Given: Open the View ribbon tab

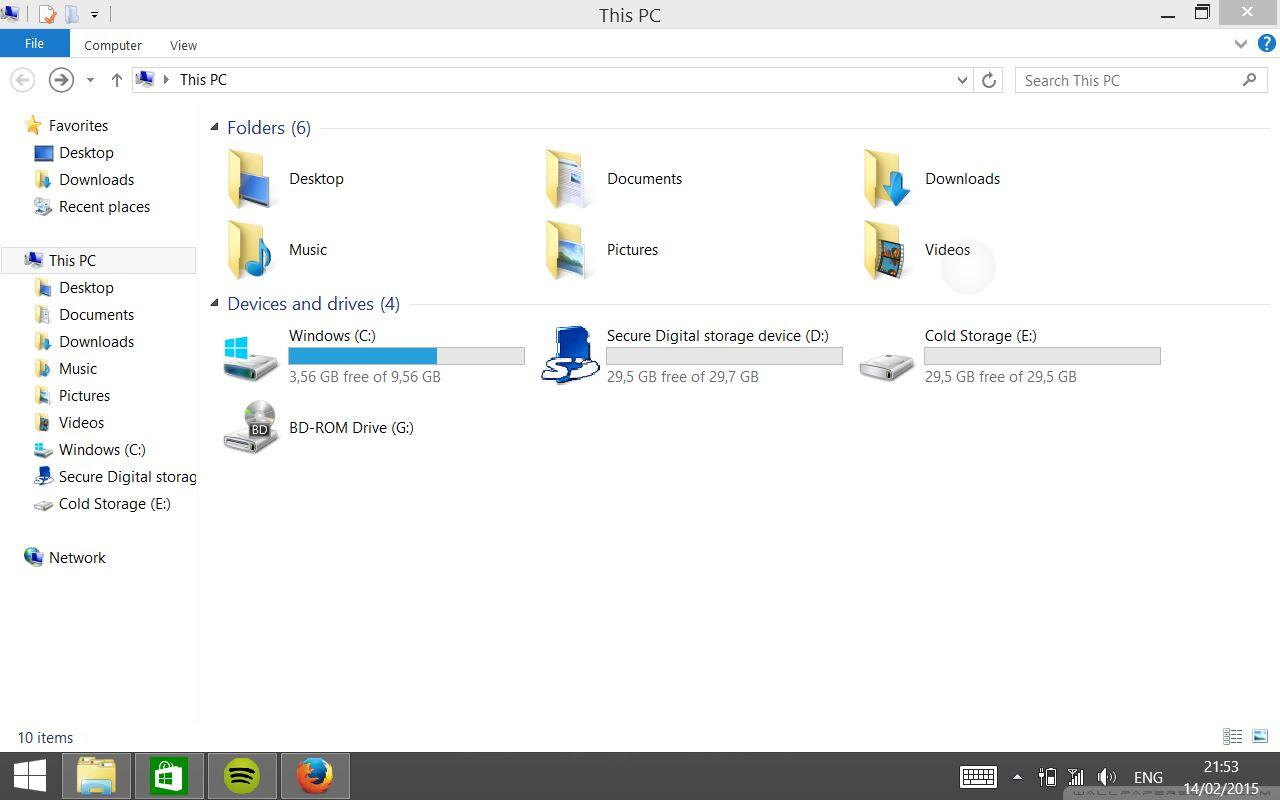Looking at the screenshot, I should (x=183, y=45).
